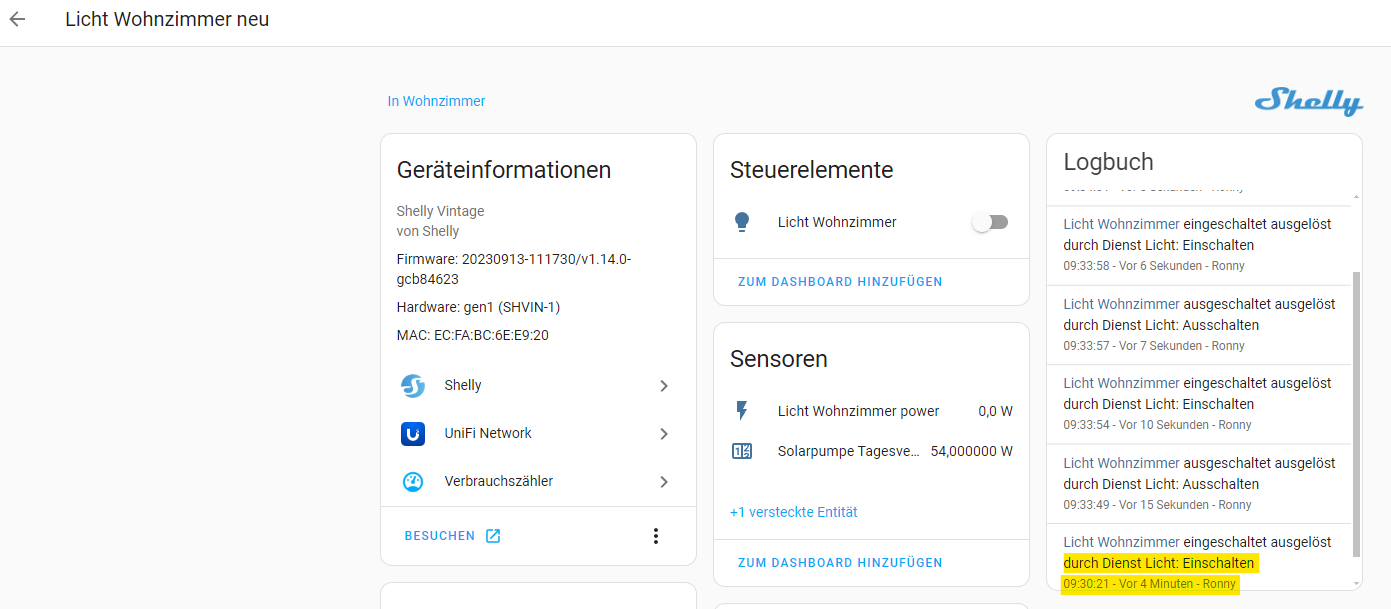Click the Shelly integration icon

(x=413, y=386)
